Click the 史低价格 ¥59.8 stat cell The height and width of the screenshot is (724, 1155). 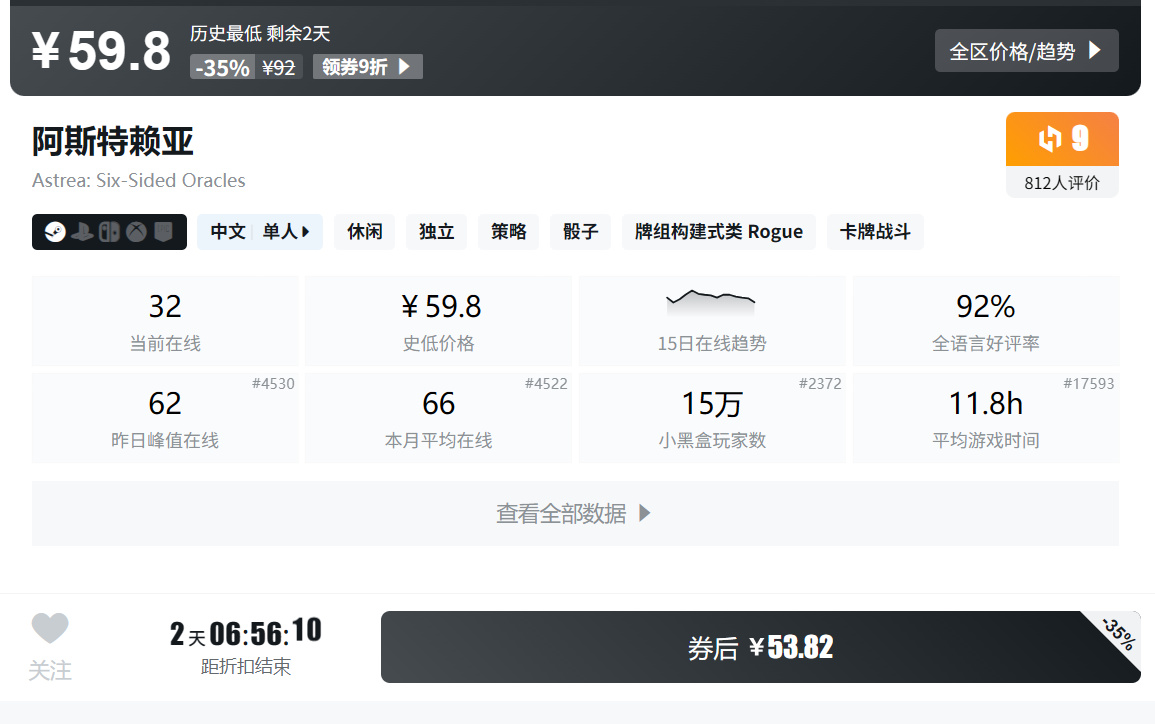(x=439, y=321)
